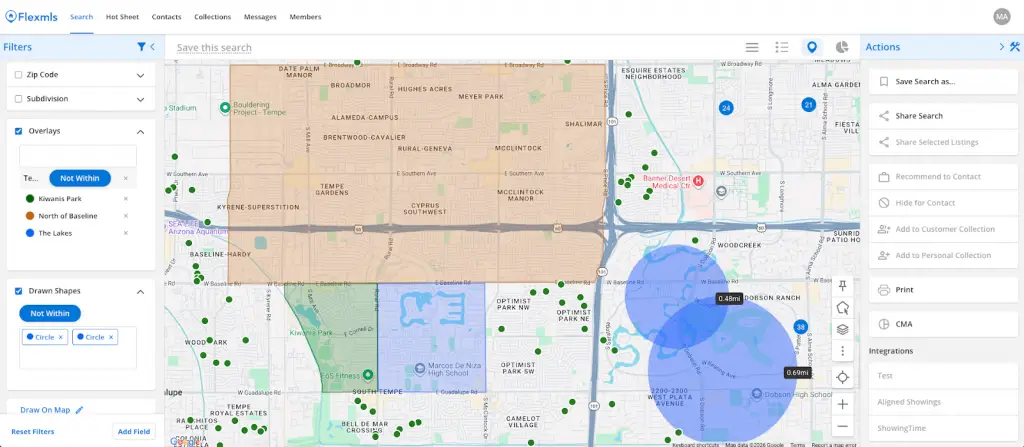Toggle Not Within in Drawn Shapes section
Image resolution: width=1024 pixels, height=447 pixels.
pyautogui.click(x=50, y=313)
